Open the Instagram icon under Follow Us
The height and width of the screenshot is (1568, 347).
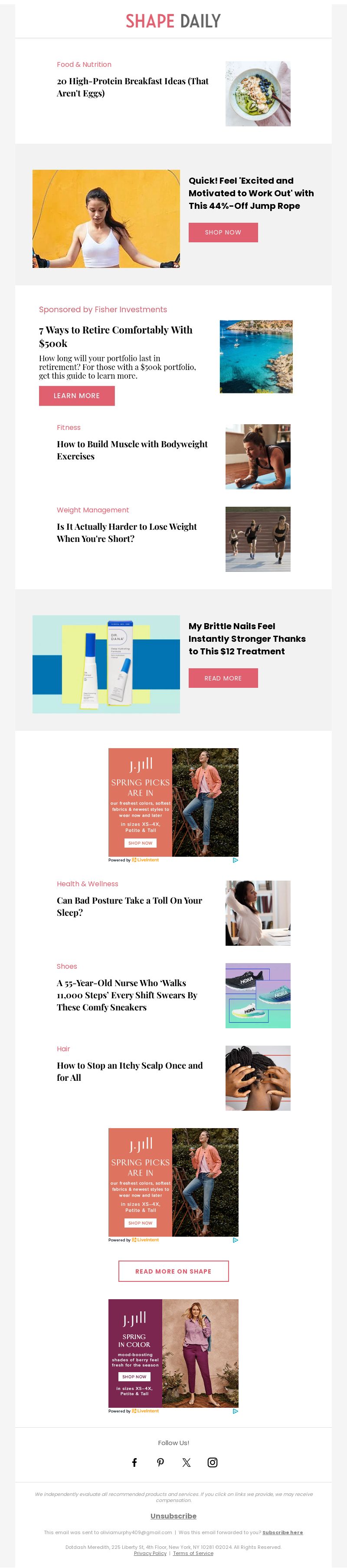coord(213,1462)
